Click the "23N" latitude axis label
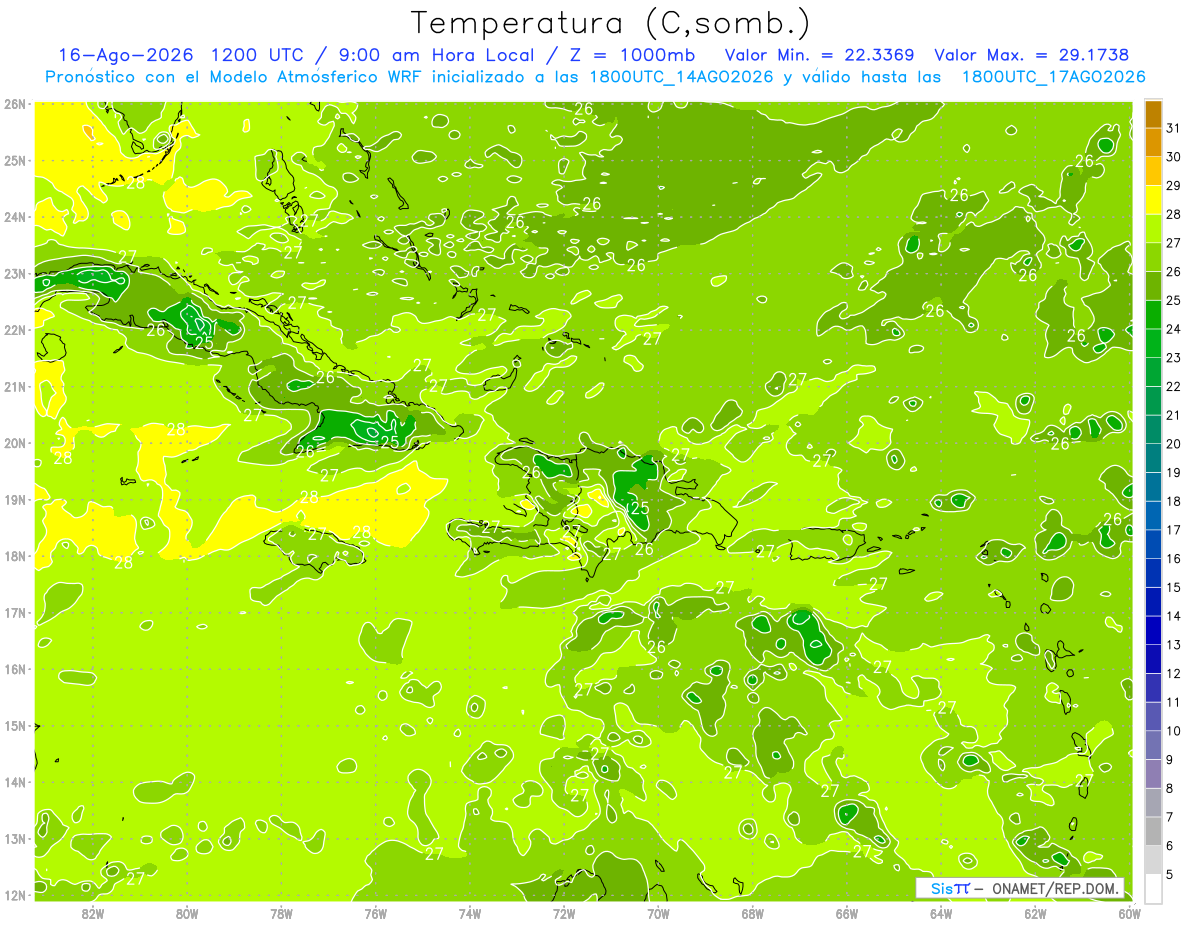The width and height of the screenshot is (1200, 927). pos(14,273)
